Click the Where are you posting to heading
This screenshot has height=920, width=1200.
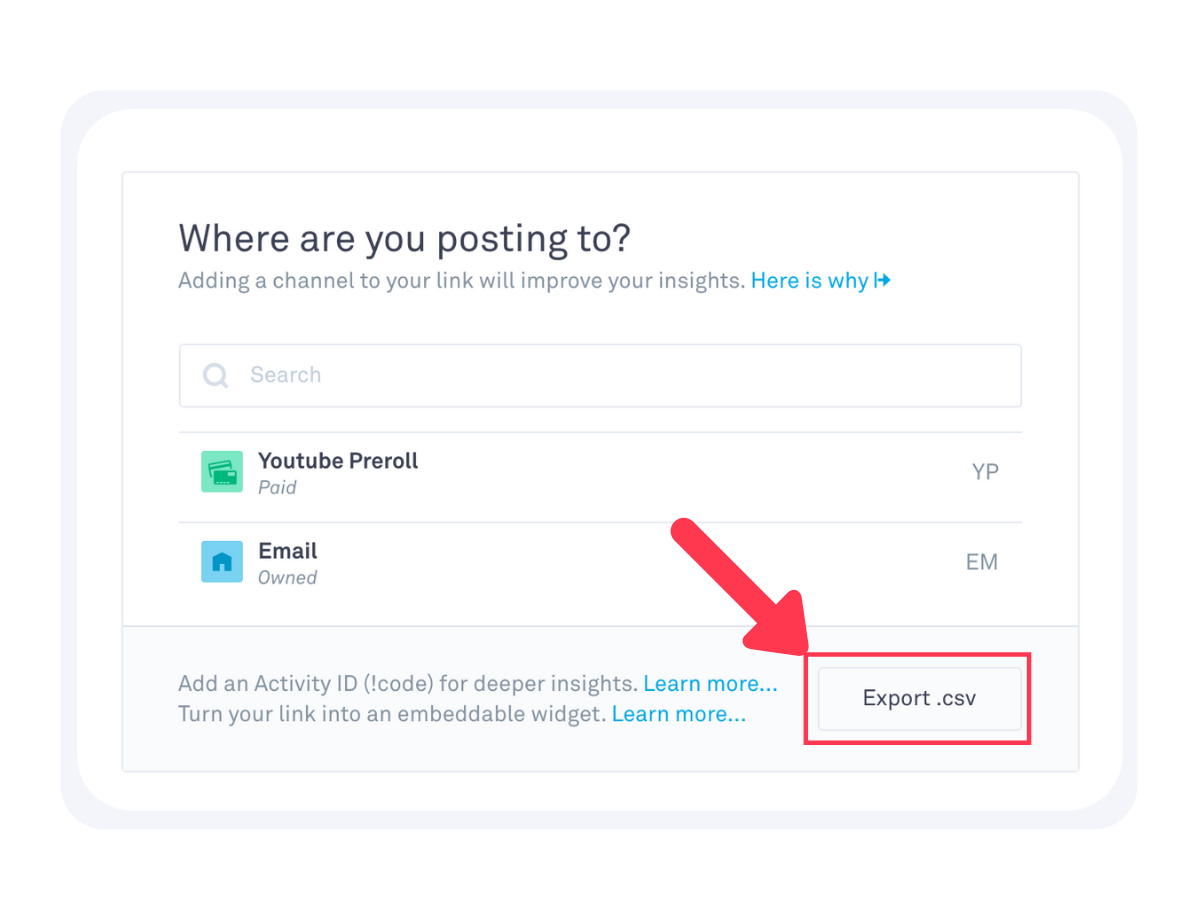[405, 239]
